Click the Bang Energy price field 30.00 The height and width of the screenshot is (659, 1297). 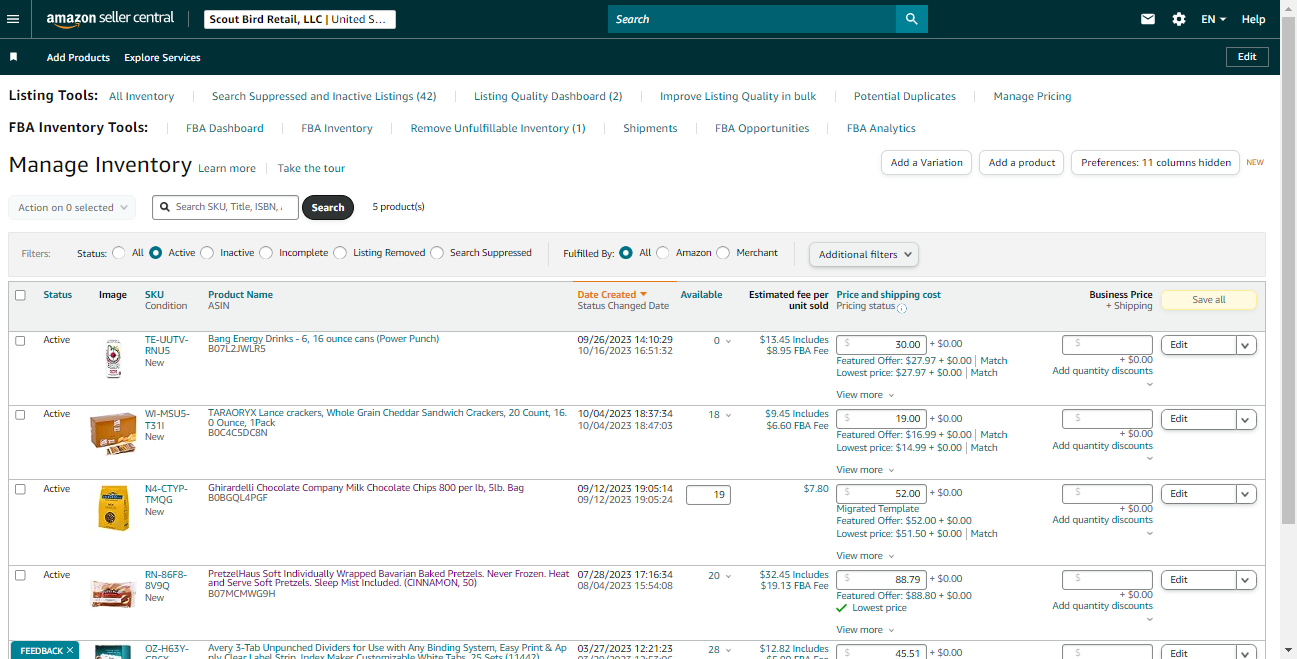pyautogui.click(x=881, y=344)
